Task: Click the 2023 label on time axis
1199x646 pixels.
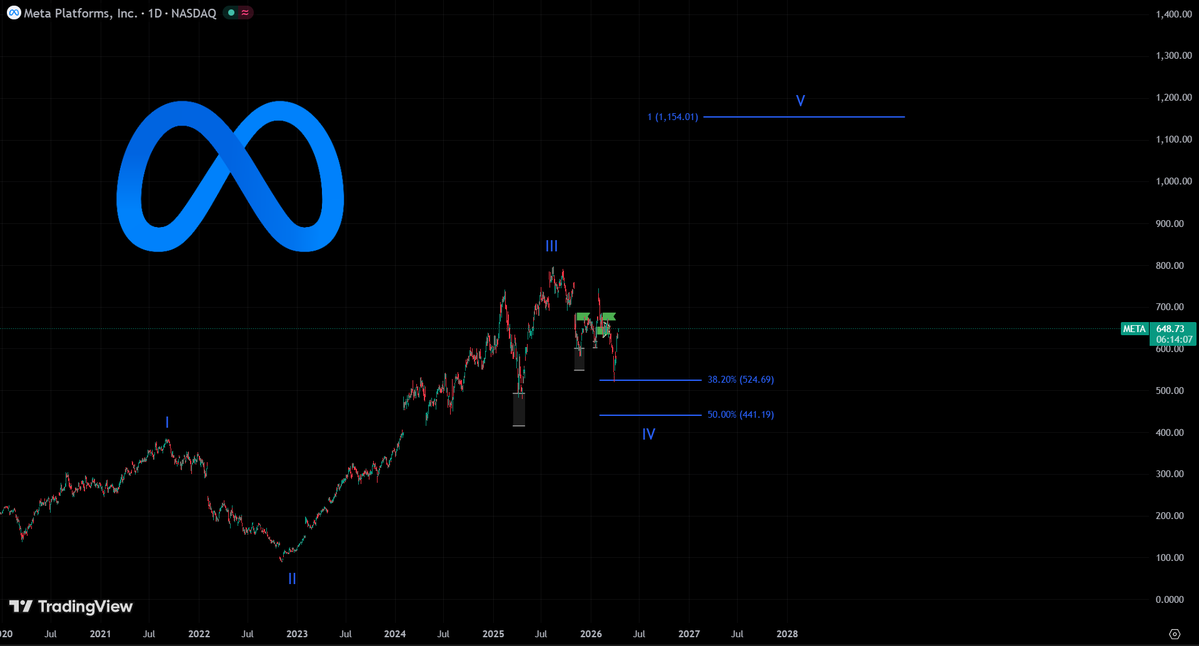Action: coord(297,634)
